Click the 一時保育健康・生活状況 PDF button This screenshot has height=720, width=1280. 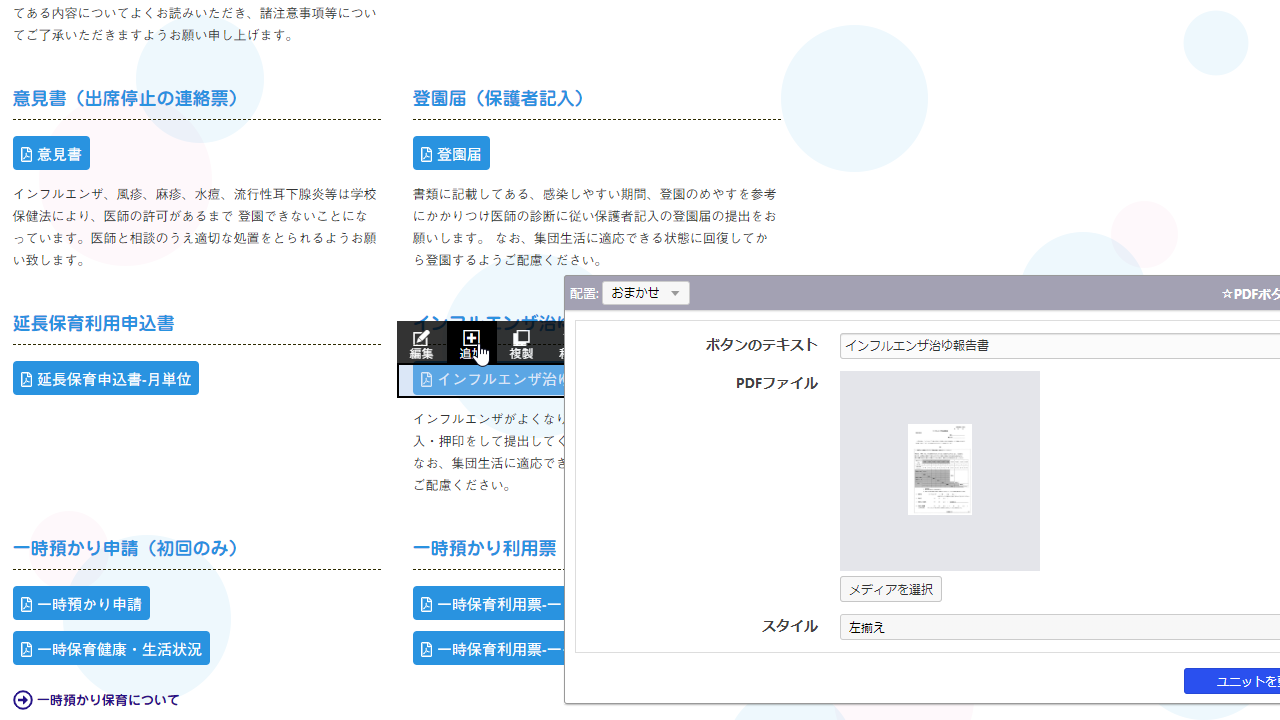click(x=111, y=649)
